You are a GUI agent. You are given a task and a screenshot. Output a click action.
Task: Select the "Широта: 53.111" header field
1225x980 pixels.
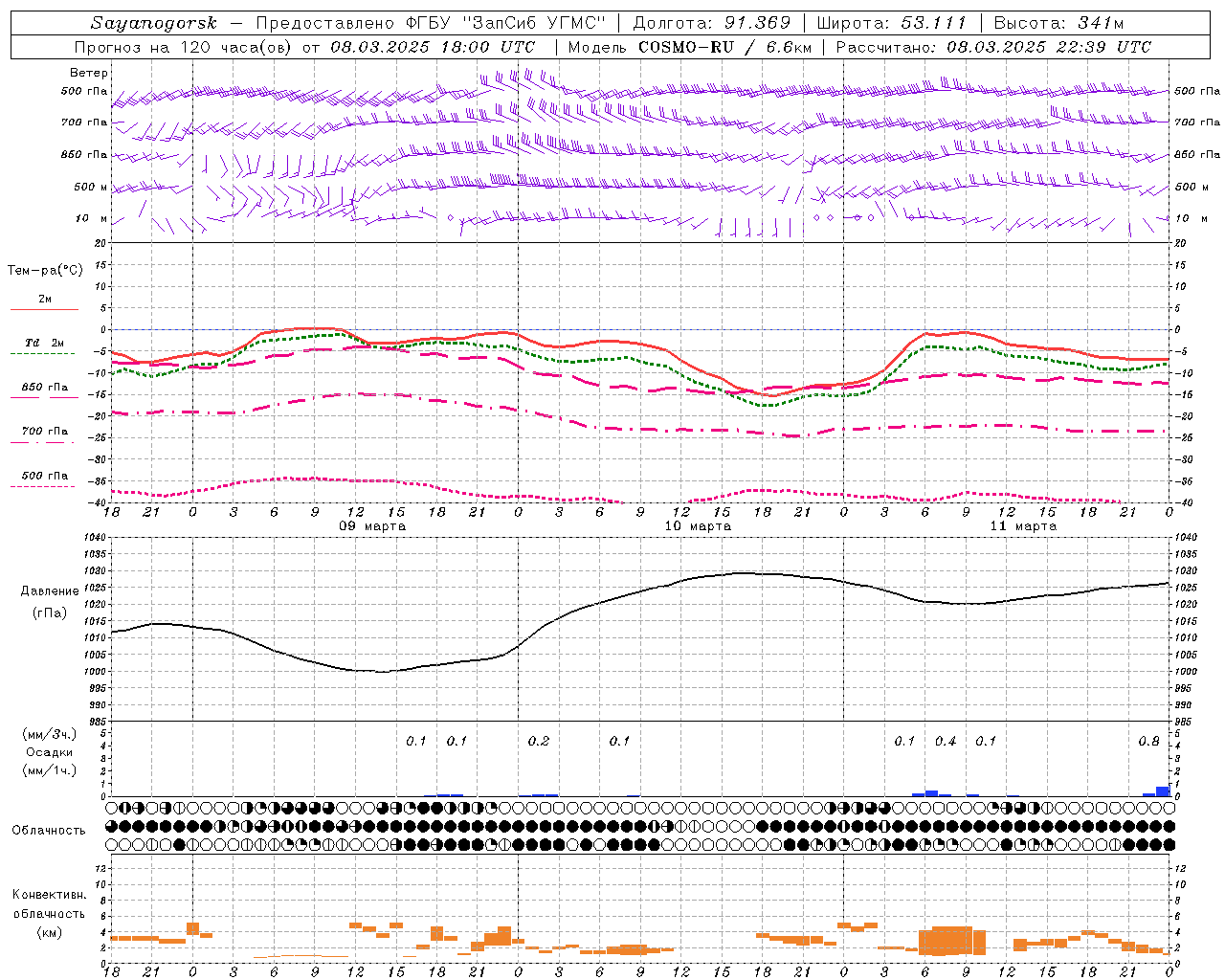click(x=892, y=23)
